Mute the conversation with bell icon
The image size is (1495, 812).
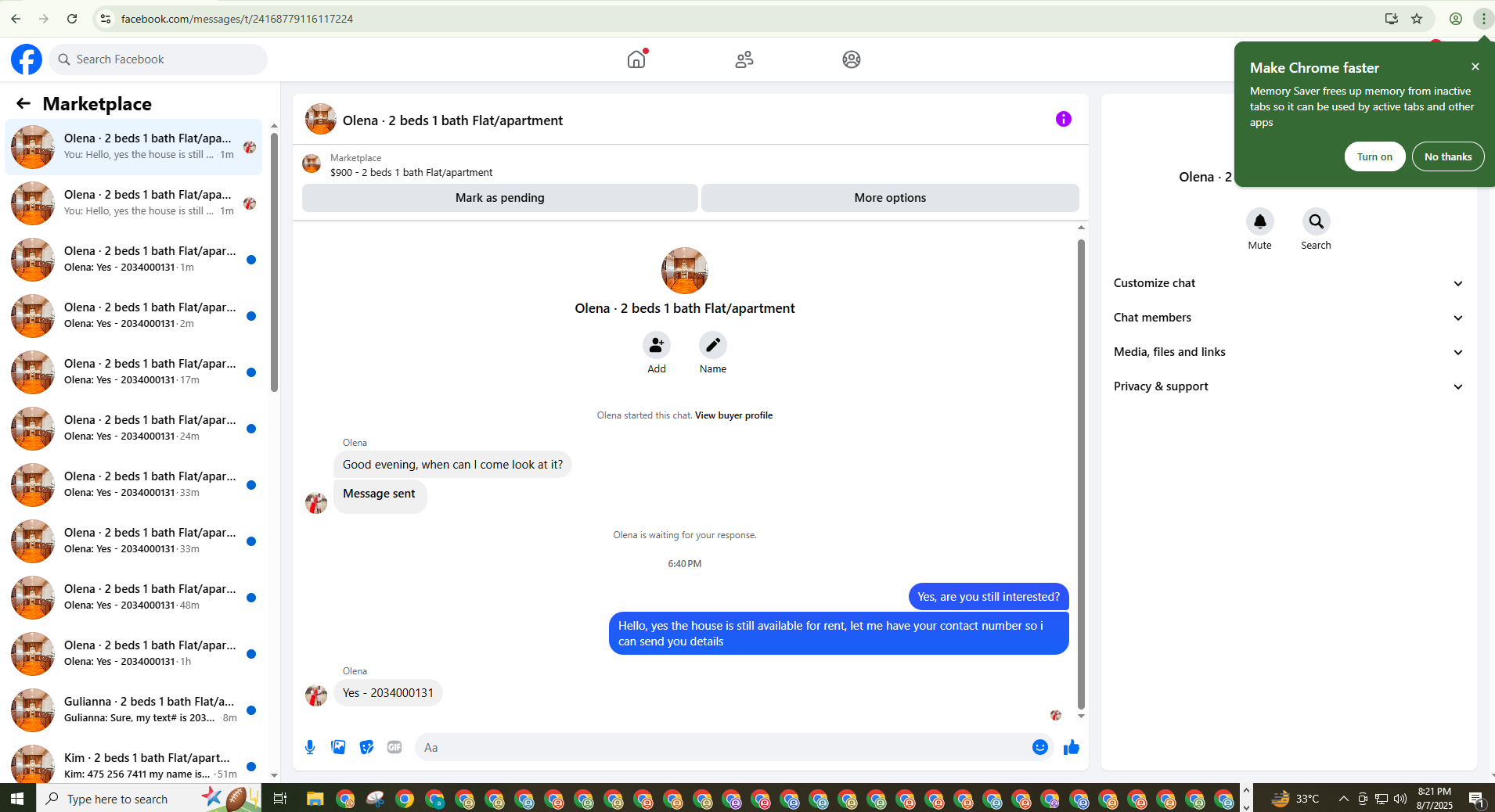tap(1260, 221)
